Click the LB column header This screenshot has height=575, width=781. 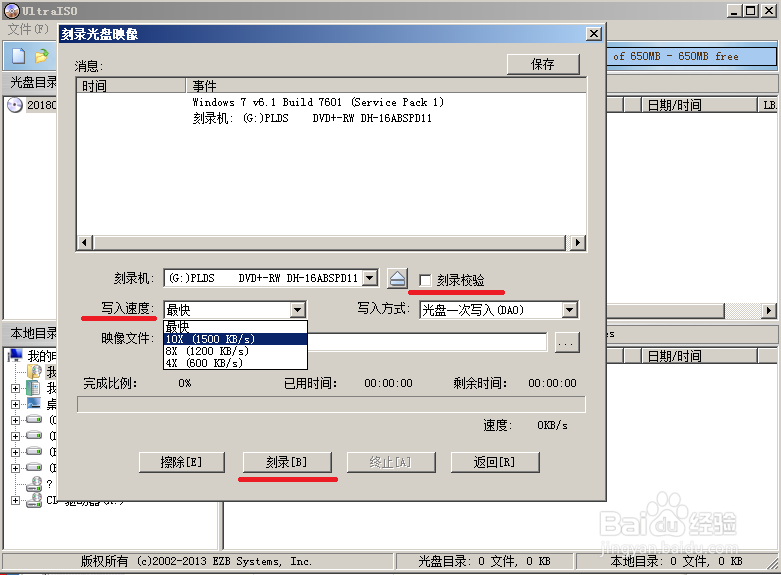(768, 105)
